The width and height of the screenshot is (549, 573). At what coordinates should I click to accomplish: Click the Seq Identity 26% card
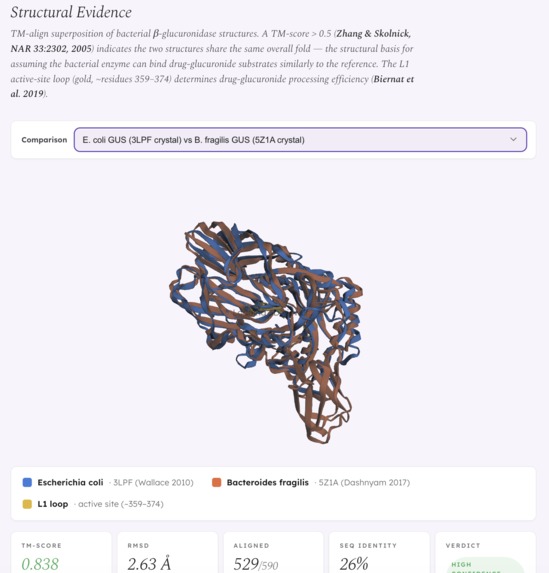click(x=379, y=553)
